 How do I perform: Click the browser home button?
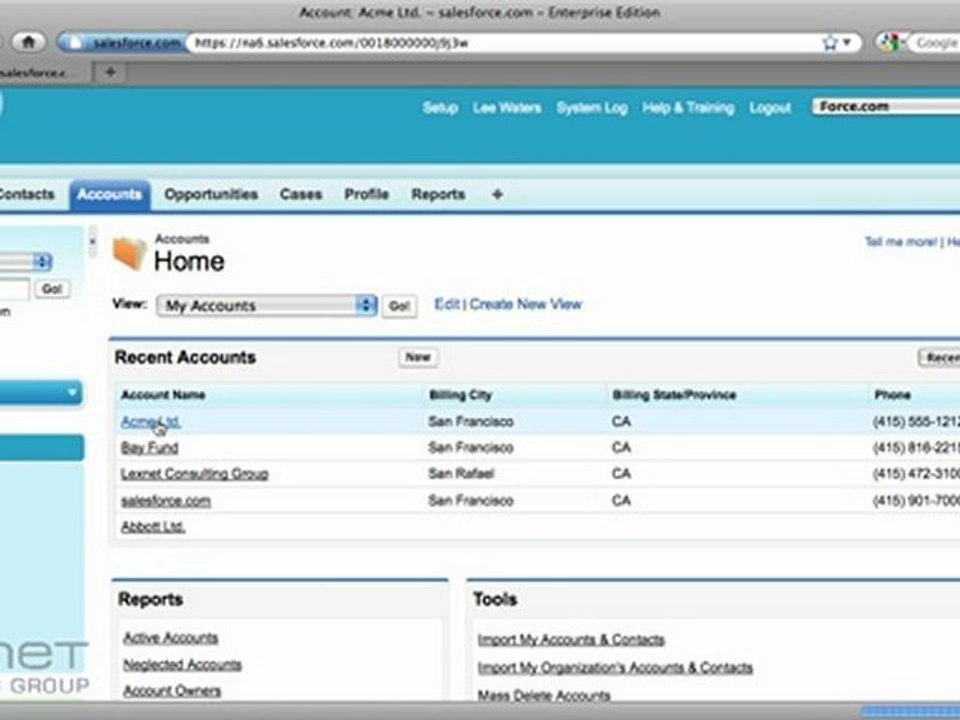click(x=28, y=42)
